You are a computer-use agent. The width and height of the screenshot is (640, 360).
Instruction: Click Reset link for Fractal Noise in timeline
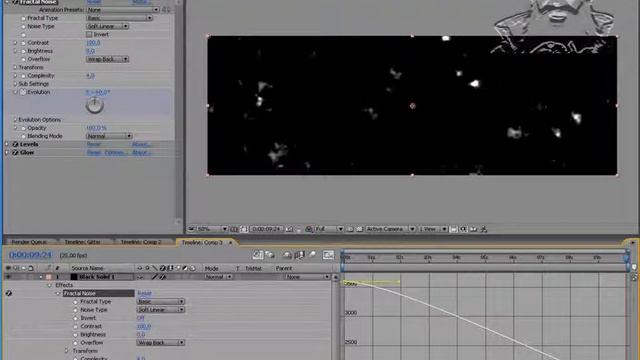[144, 293]
